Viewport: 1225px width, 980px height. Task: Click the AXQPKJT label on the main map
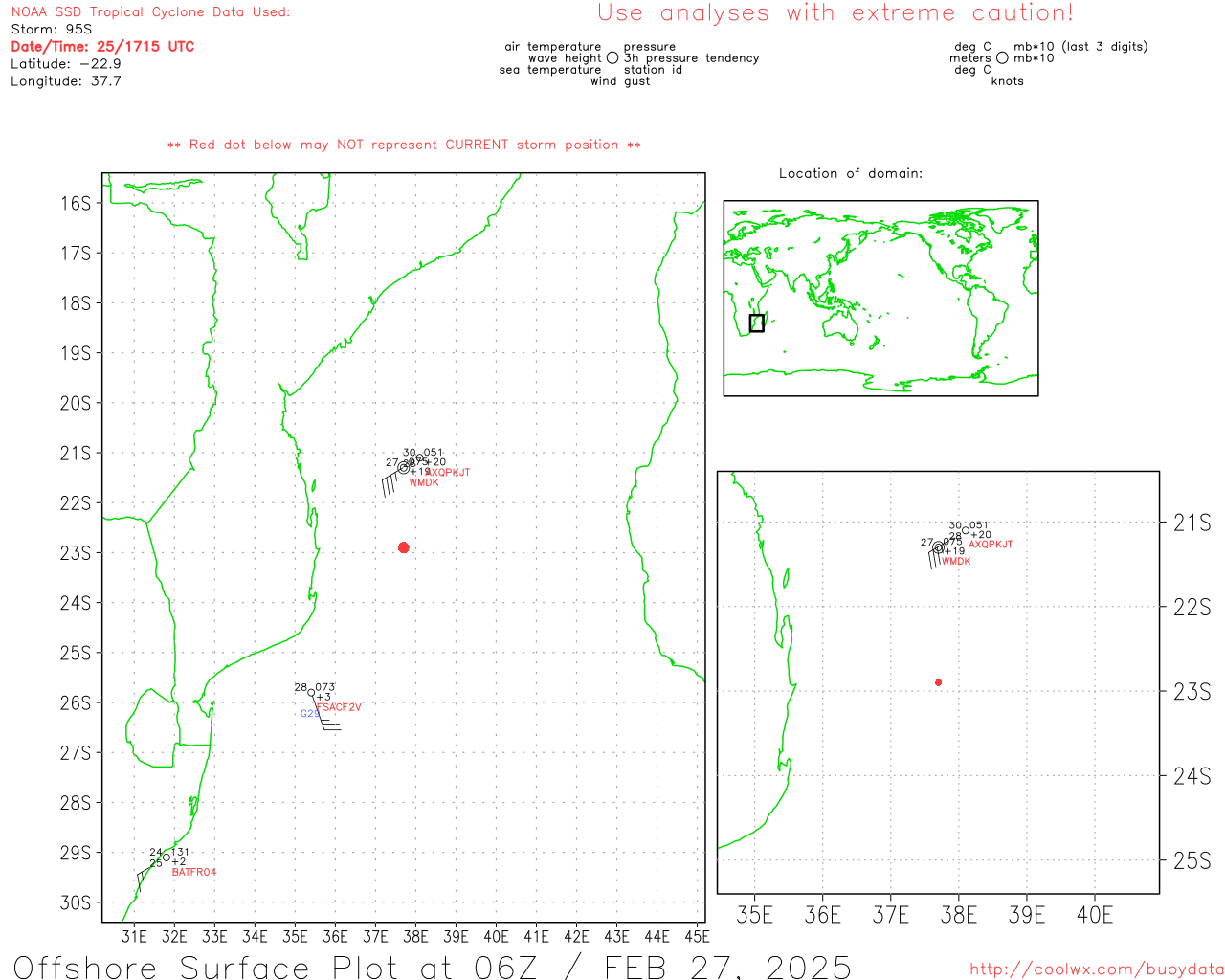click(x=449, y=472)
